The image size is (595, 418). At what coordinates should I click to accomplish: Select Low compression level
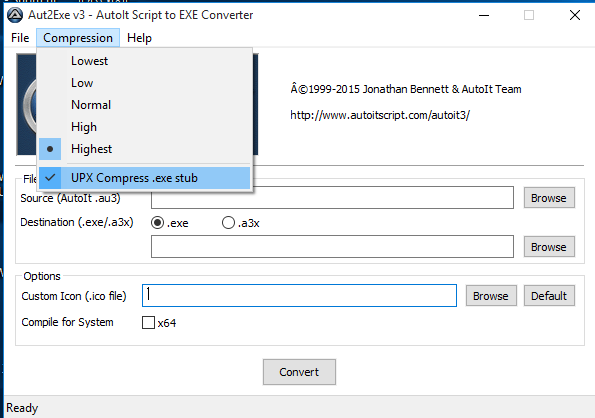(145, 83)
